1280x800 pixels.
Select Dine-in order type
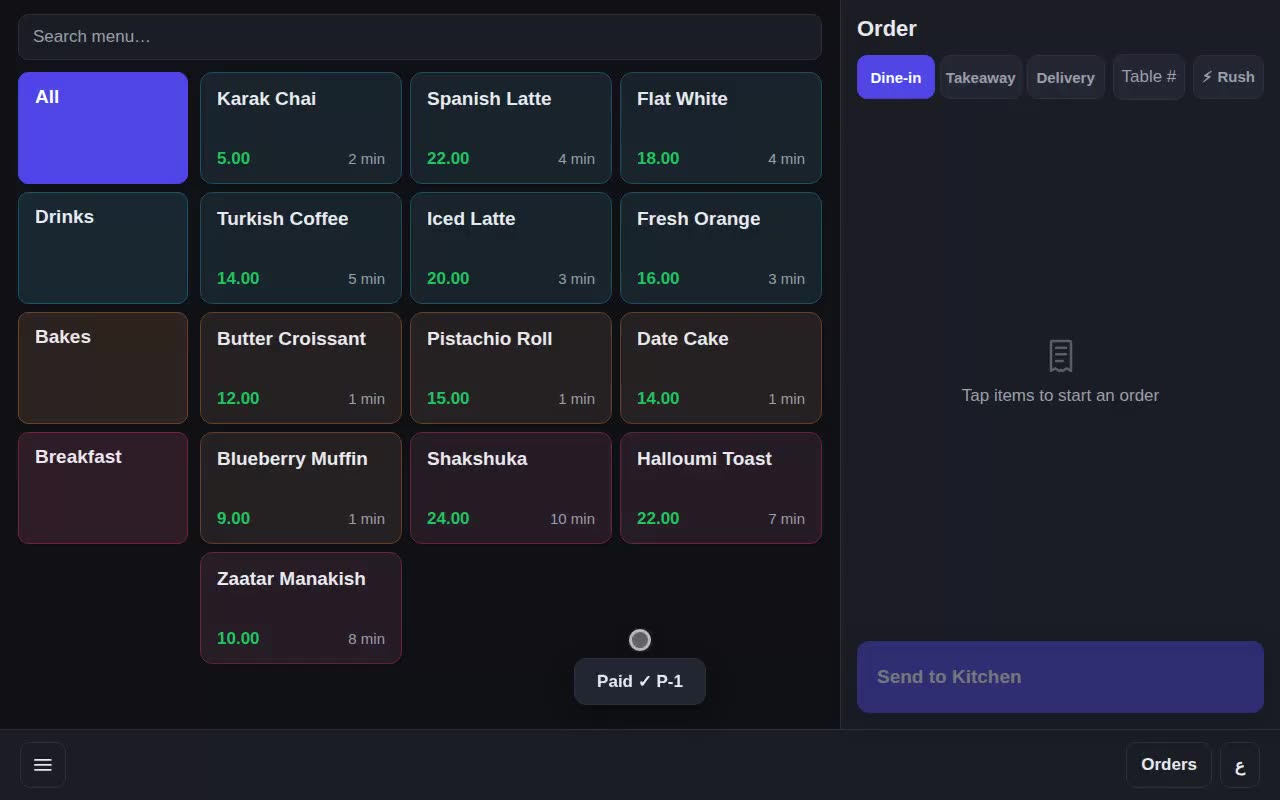click(896, 77)
